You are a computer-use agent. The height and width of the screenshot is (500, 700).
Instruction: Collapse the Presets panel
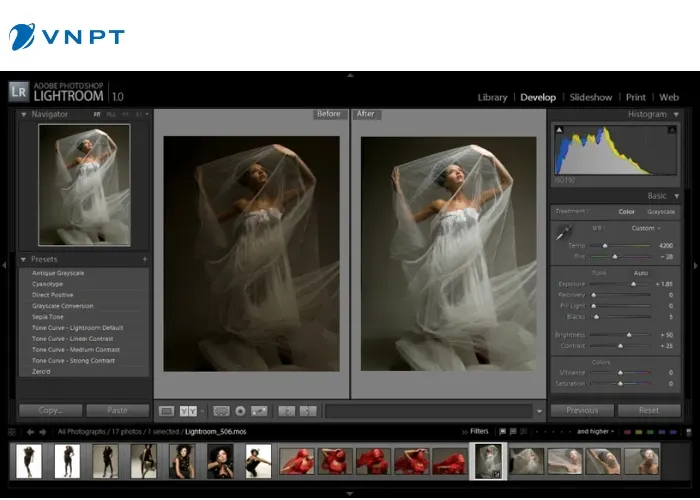23,259
